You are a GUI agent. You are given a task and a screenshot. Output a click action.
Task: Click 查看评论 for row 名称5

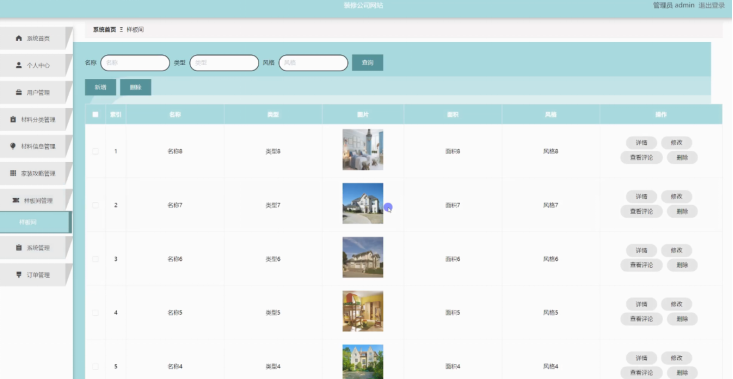641,319
